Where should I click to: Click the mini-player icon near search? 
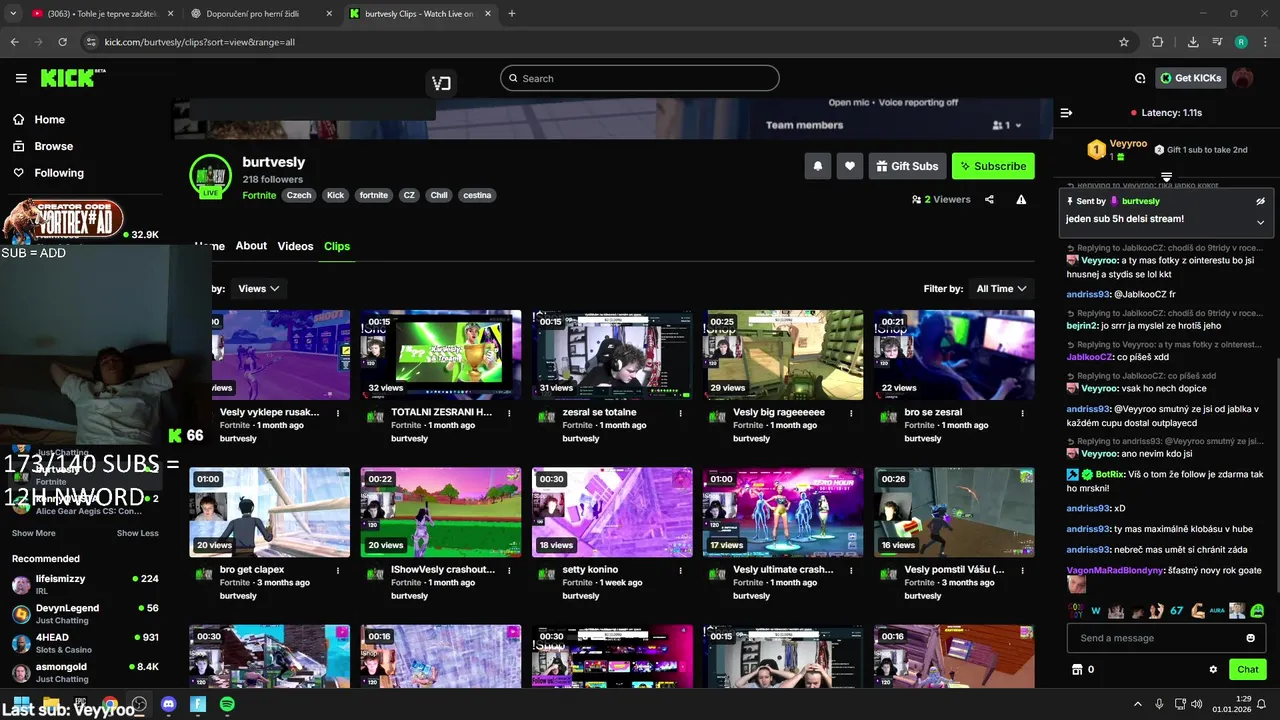coord(441,83)
